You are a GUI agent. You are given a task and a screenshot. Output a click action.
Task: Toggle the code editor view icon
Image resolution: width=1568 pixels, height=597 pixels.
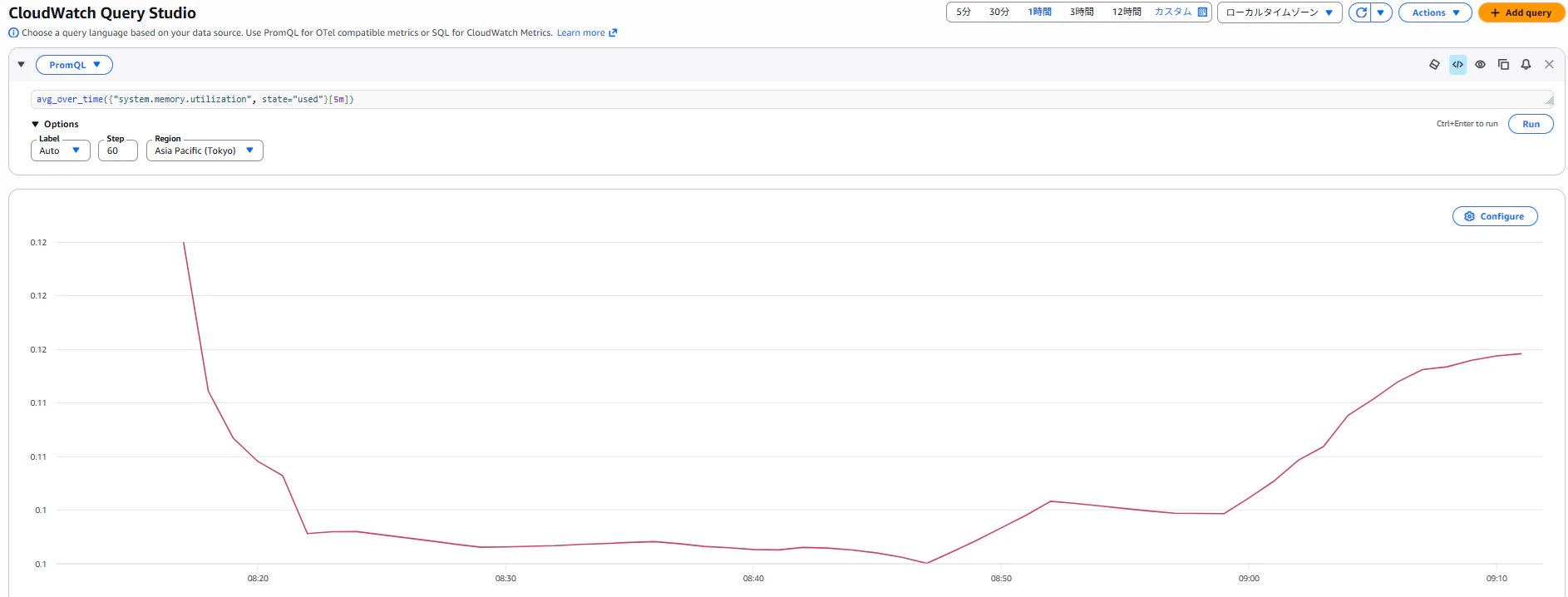(1457, 64)
